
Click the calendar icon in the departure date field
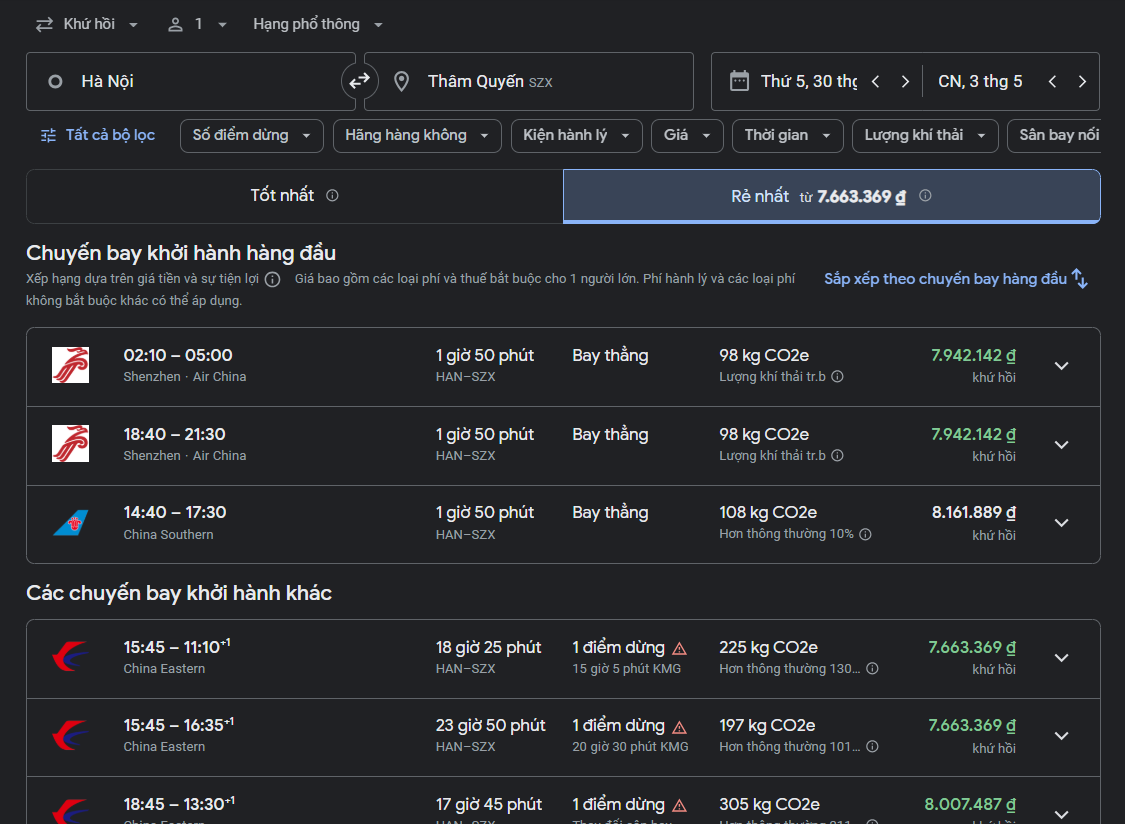[739, 81]
